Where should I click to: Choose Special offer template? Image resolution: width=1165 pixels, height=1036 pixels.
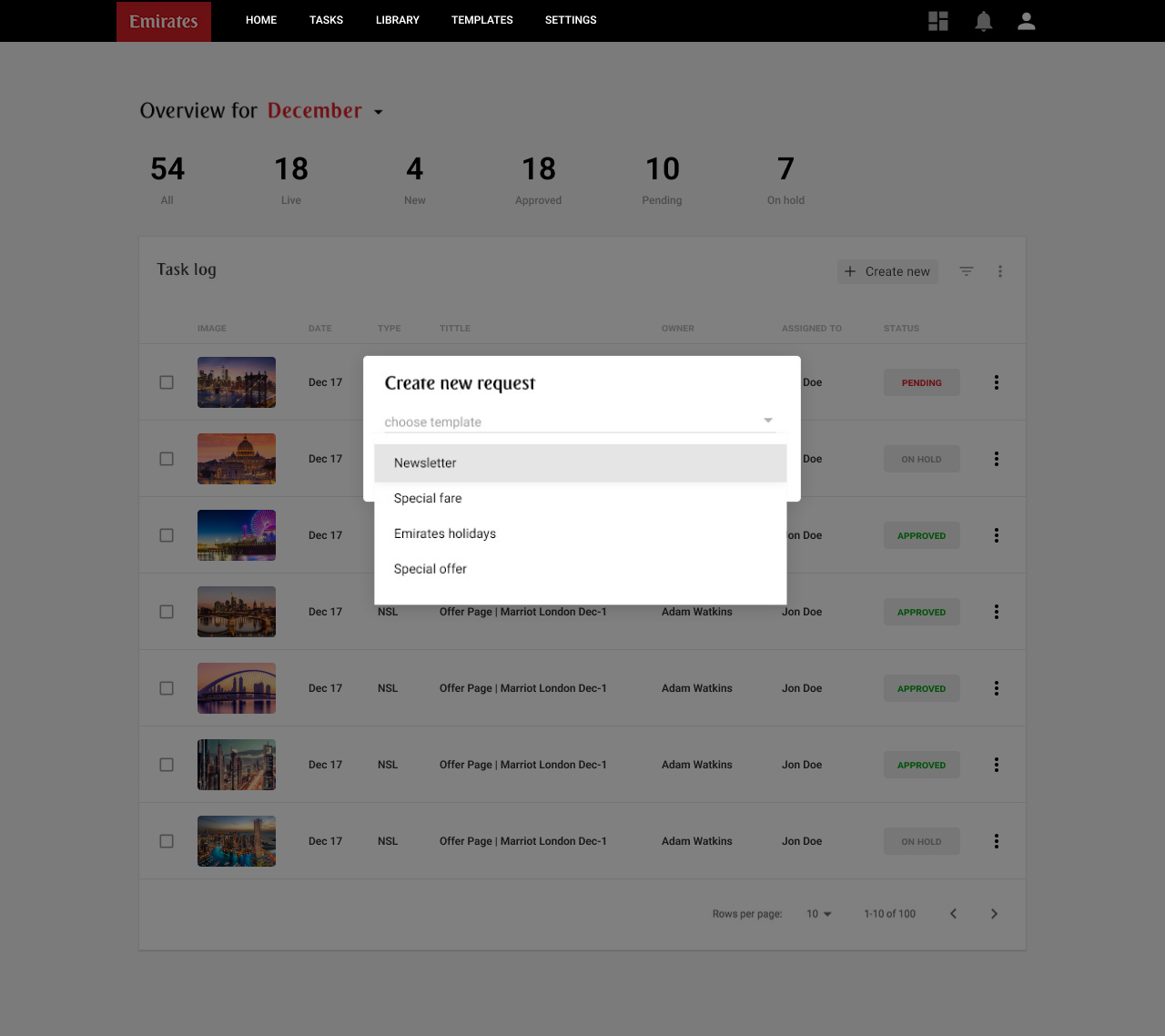point(581,569)
